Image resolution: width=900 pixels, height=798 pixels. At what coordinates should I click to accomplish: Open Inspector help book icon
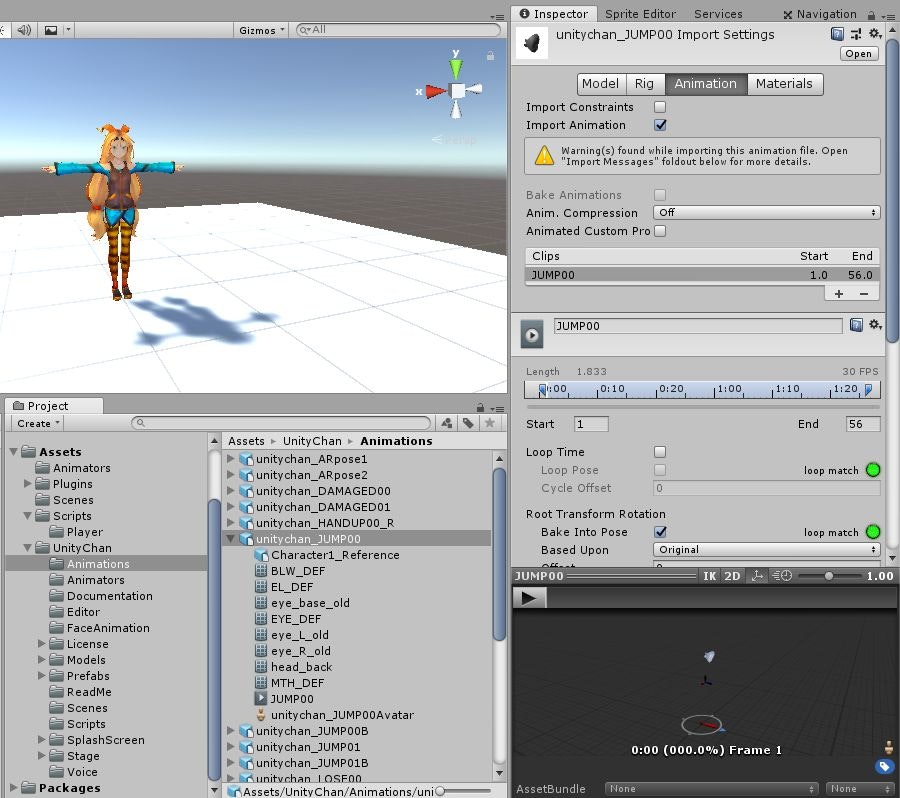coord(837,34)
